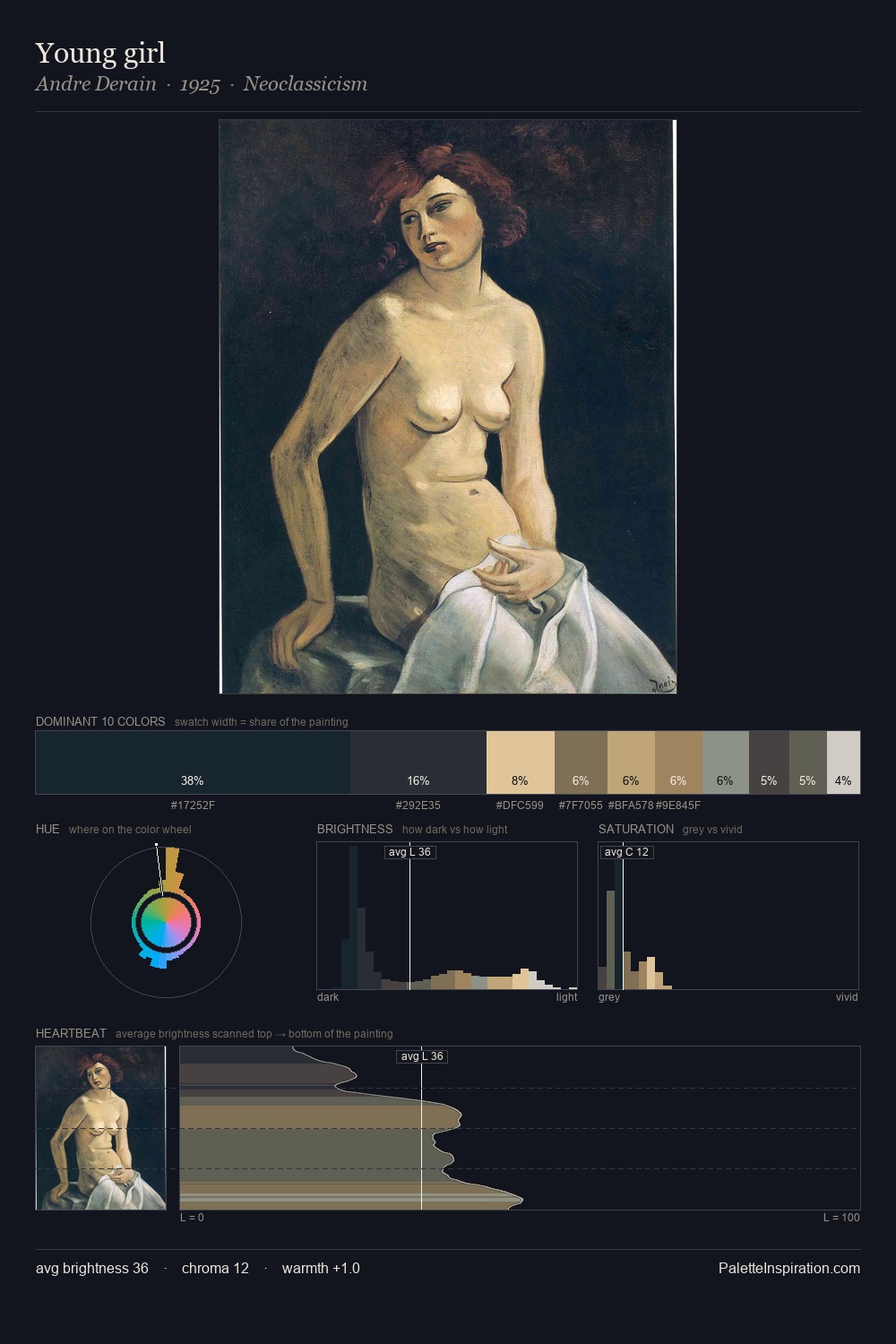The width and height of the screenshot is (896, 1344).
Task: Click the '#7F7055' hex code label
Action: pyautogui.click(x=581, y=806)
